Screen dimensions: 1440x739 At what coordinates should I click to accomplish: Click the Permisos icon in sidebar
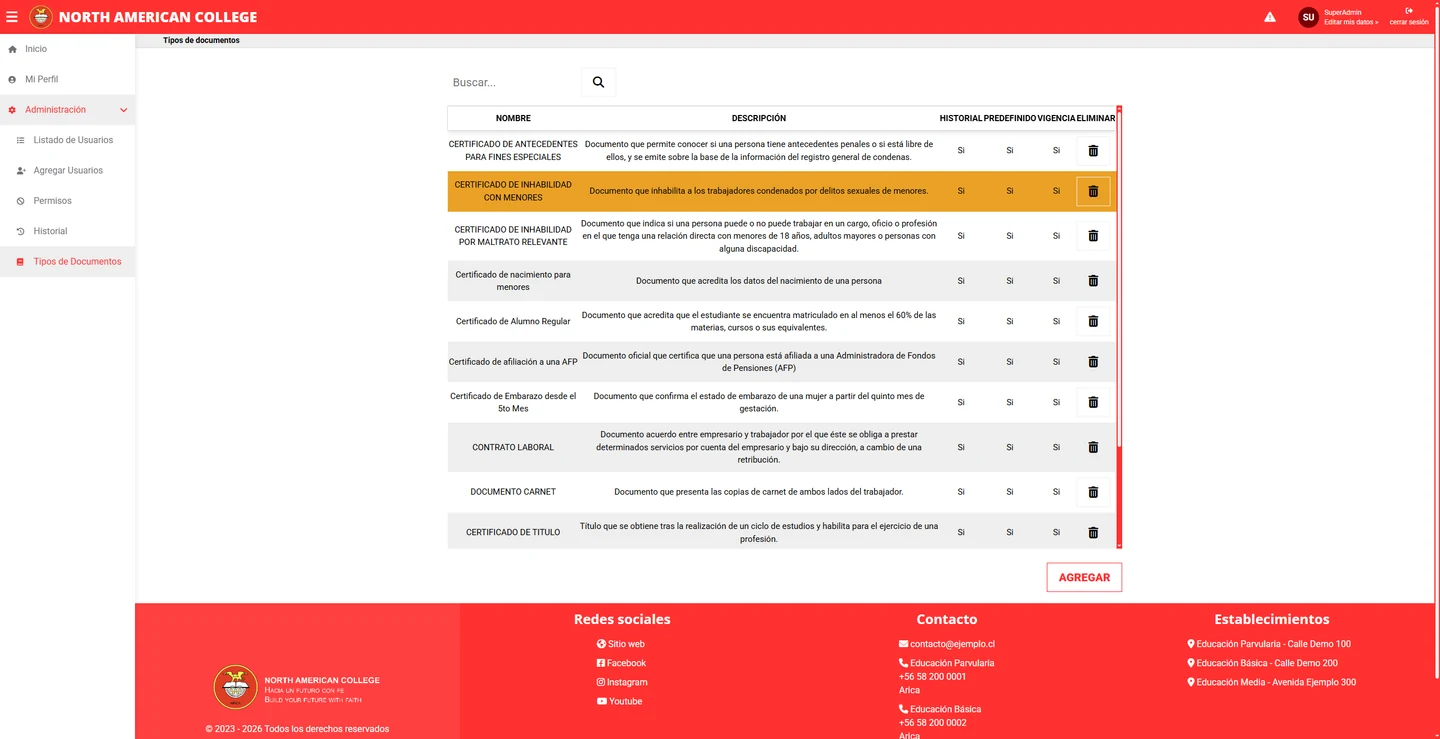pyautogui.click(x=21, y=201)
